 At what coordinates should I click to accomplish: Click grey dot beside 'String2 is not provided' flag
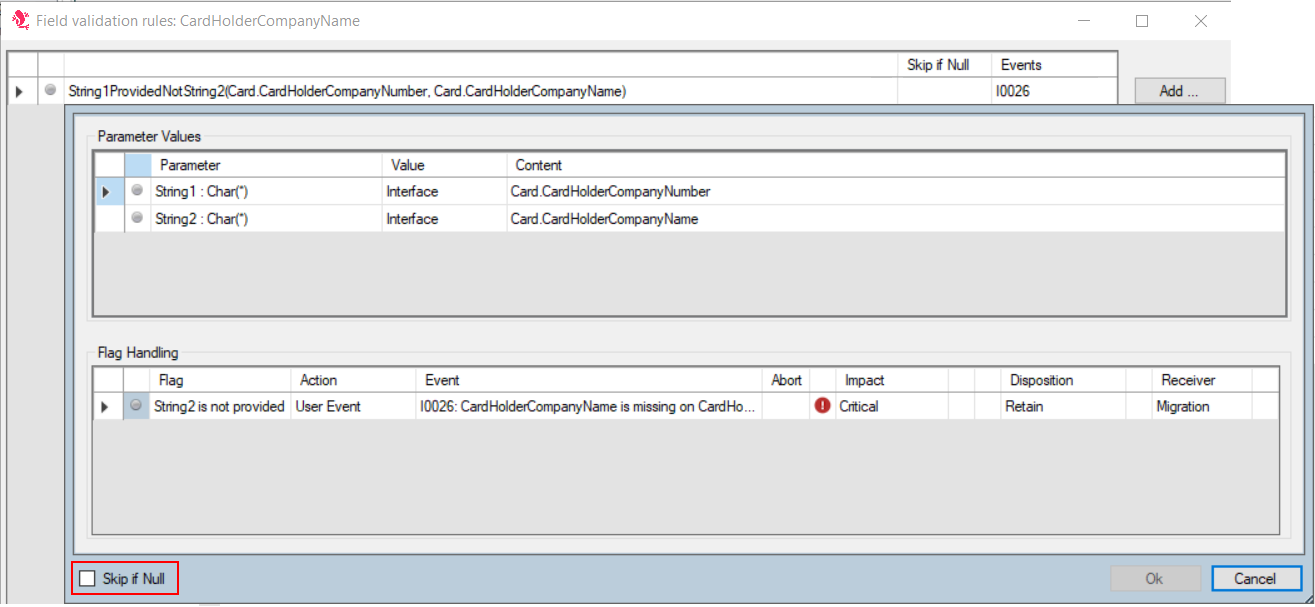pyautogui.click(x=136, y=405)
